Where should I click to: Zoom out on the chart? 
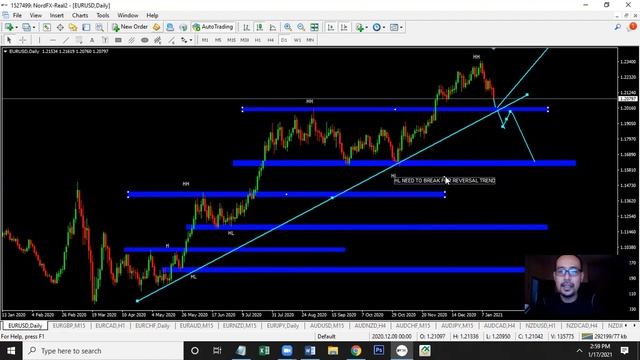pos(301,27)
